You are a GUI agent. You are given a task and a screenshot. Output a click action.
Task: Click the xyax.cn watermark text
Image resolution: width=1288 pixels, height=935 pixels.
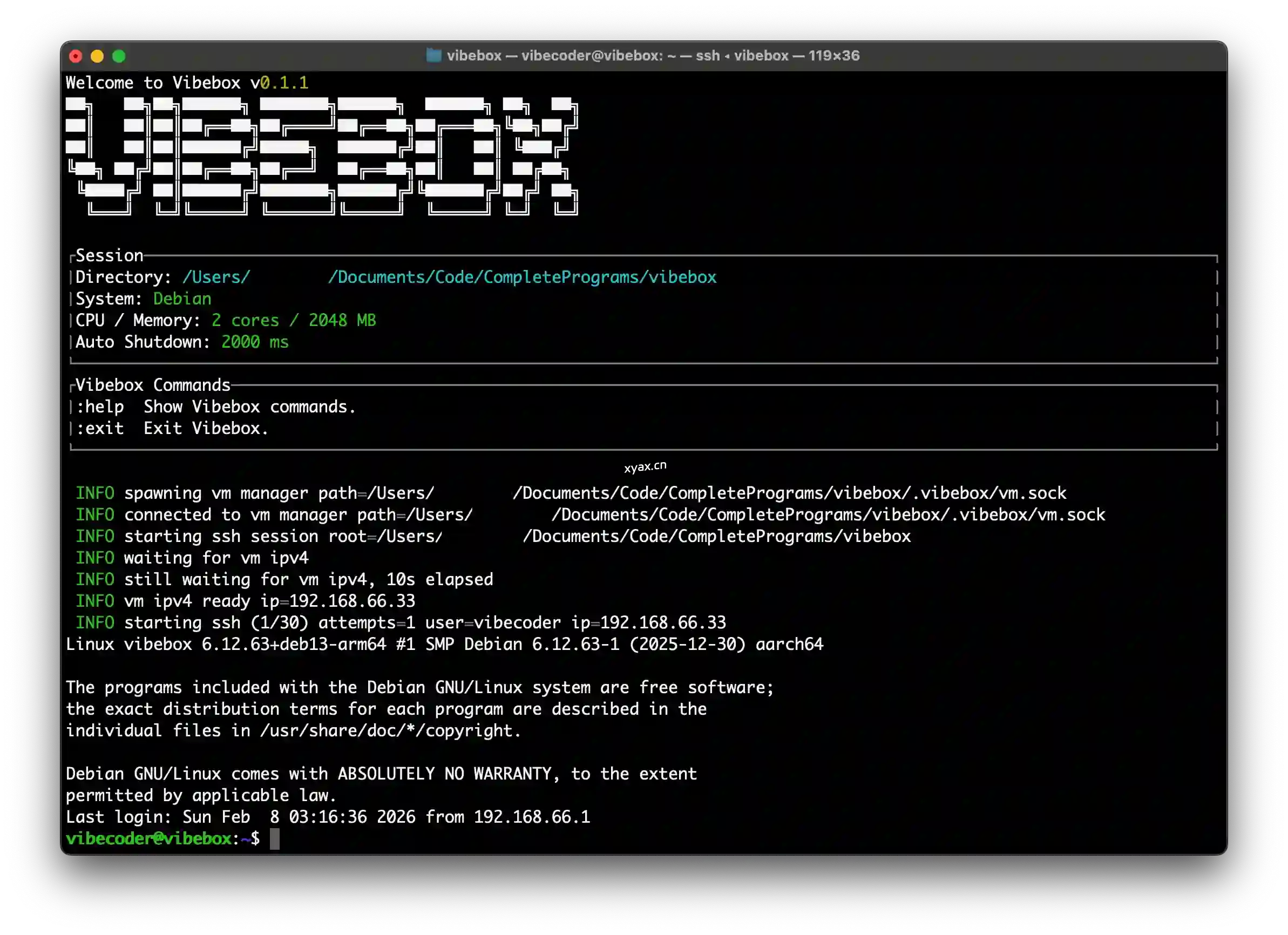coord(645,467)
